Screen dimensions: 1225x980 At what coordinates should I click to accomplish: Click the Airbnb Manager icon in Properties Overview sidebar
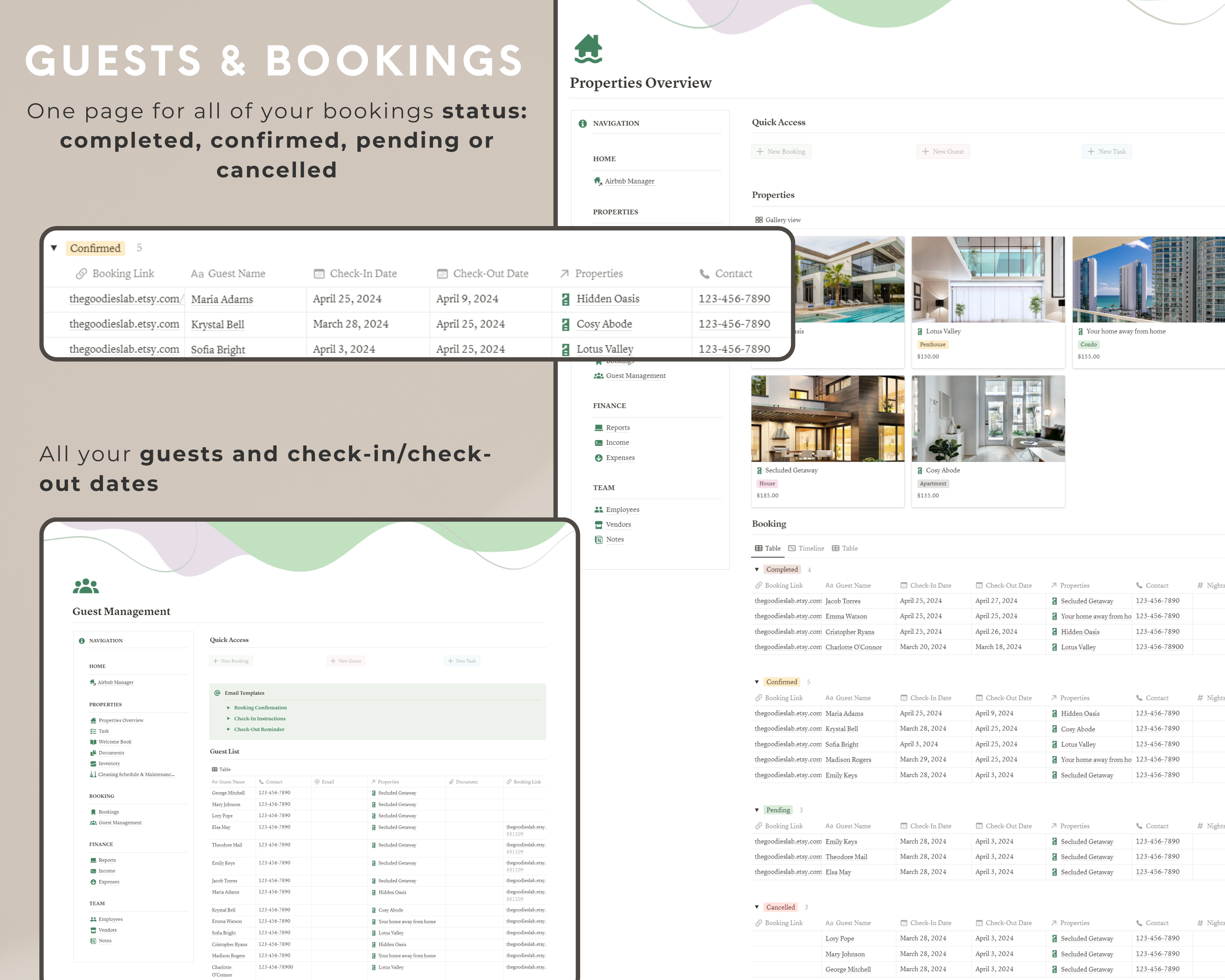click(x=598, y=181)
